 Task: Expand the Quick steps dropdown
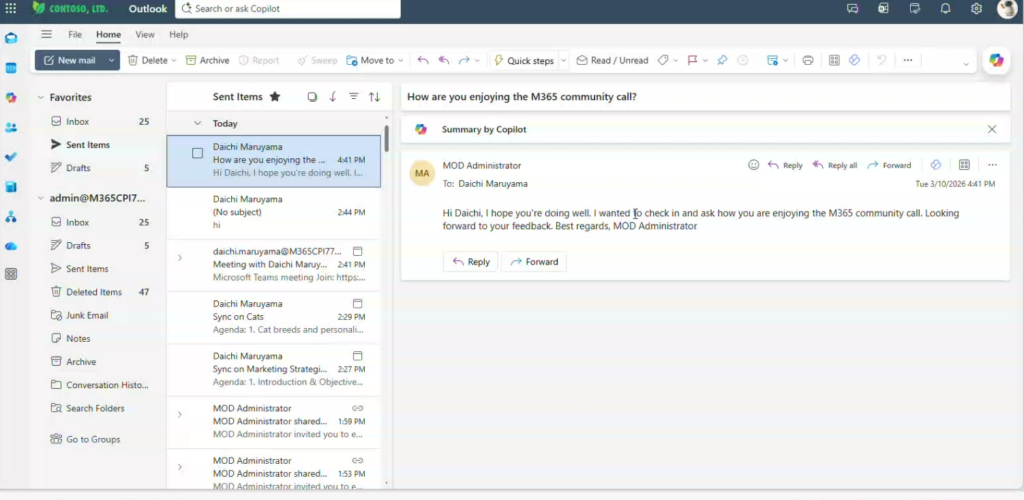(x=563, y=60)
